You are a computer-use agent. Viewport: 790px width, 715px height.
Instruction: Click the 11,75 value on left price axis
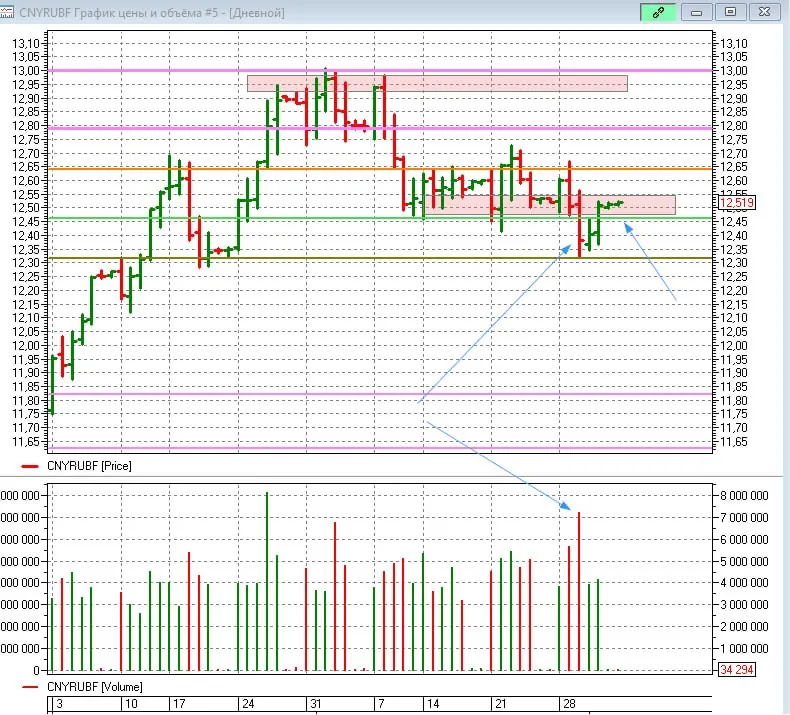click(26, 414)
